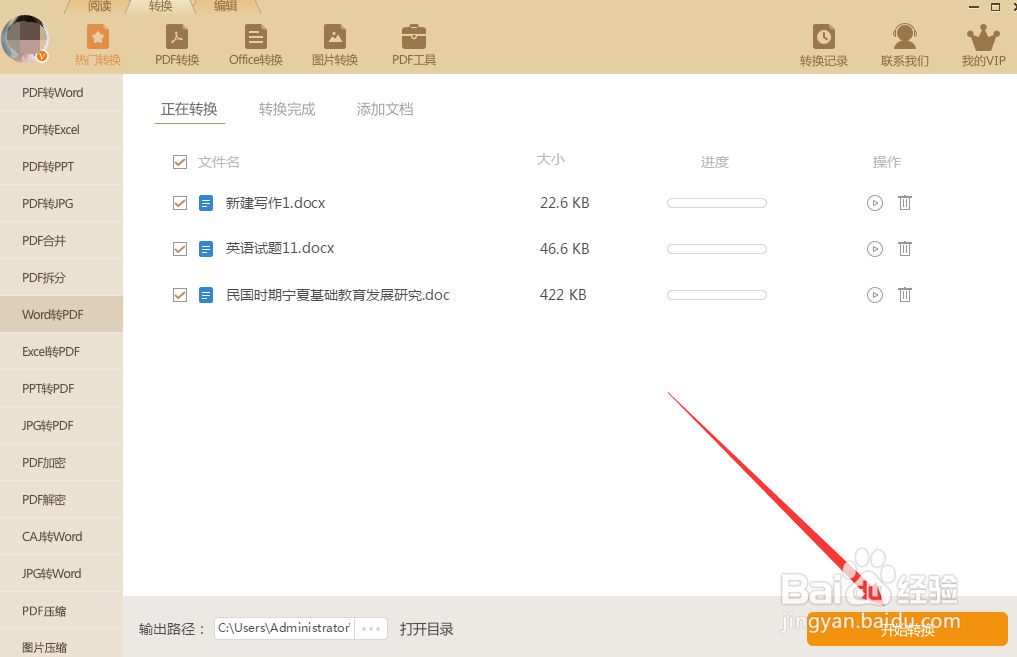Screen dimensions: 1017x657
Task: Uncheck 民国时期宁夏基础教育发展研究.doc
Action: (180, 294)
